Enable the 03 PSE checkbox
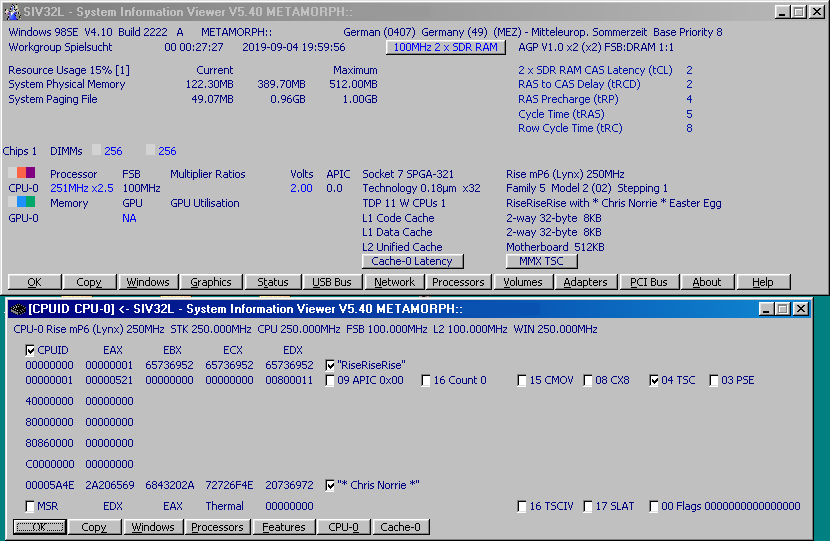Screen dimensions: 830x541 click(x=714, y=381)
